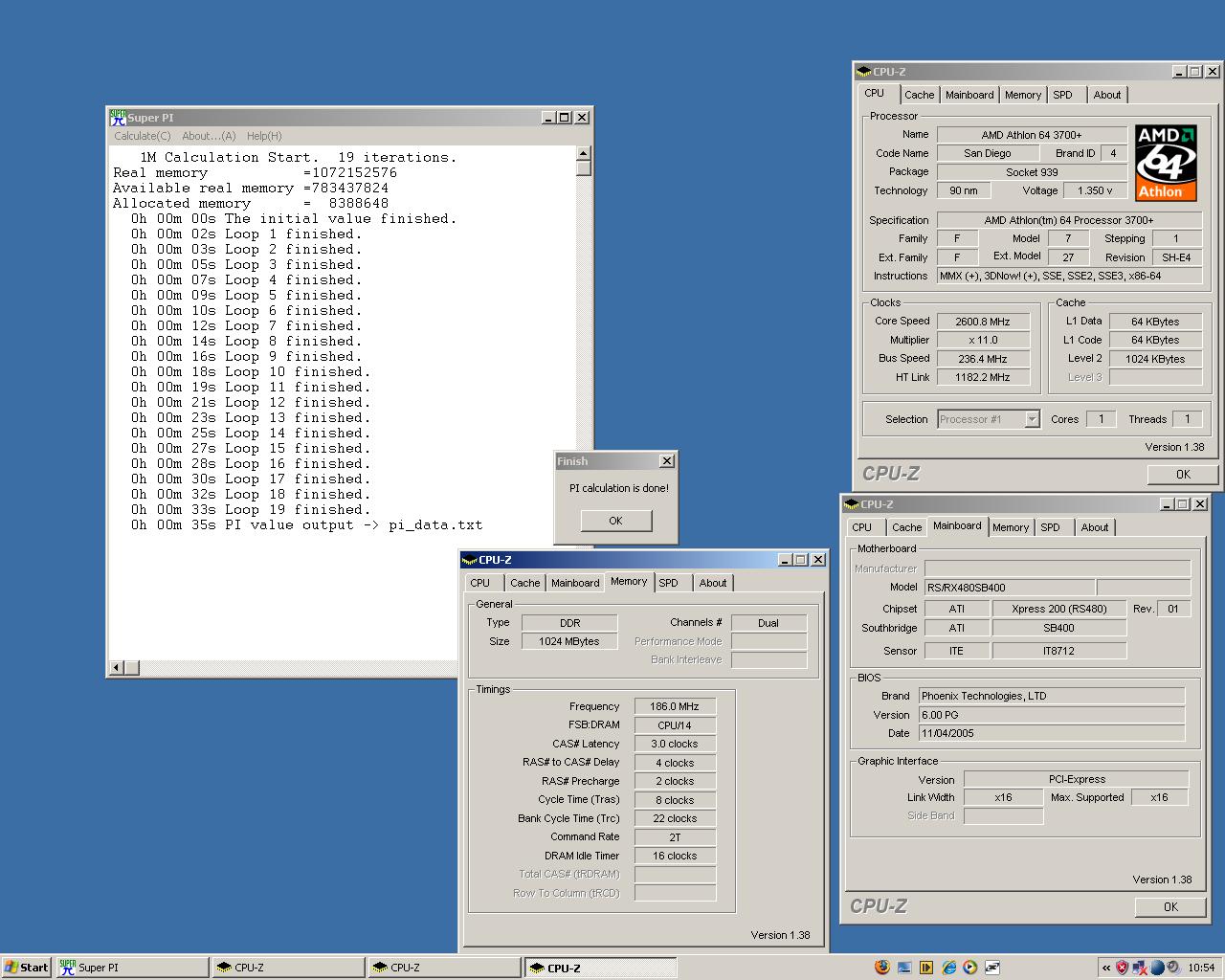The height and width of the screenshot is (980, 1225).
Task: Expand hidden tray icons with the chevron
Action: (x=1106, y=968)
